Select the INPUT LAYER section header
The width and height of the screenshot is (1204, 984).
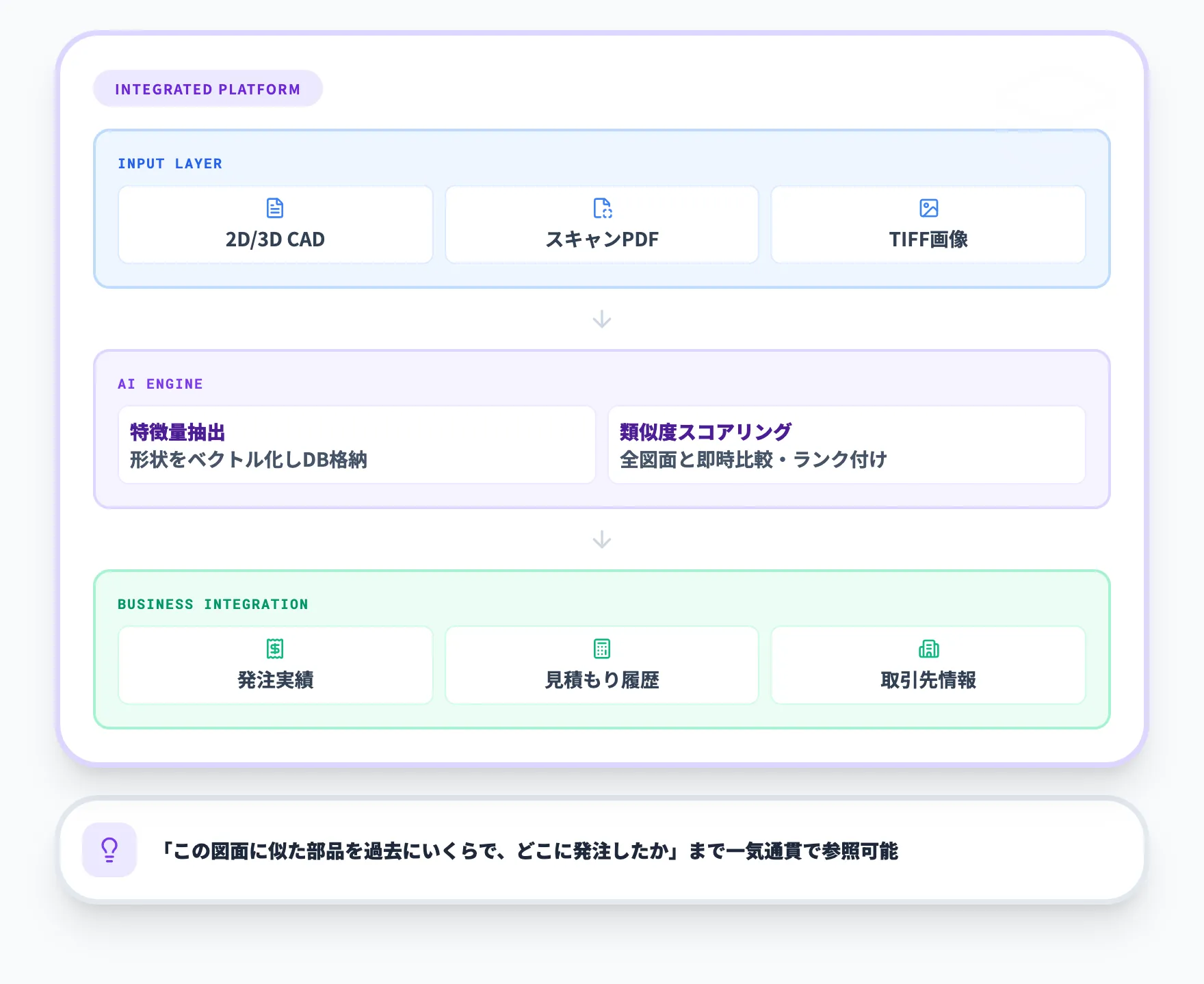click(x=170, y=164)
